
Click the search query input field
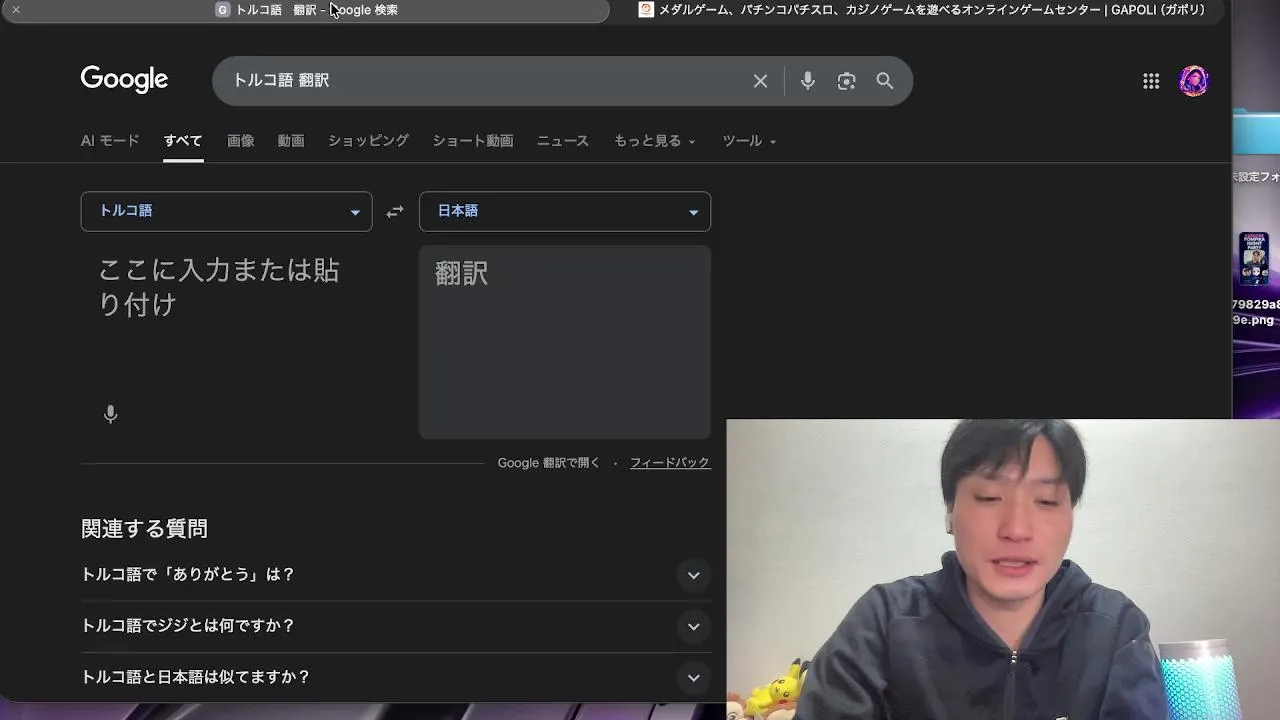pyautogui.click(x=485, y=81)
